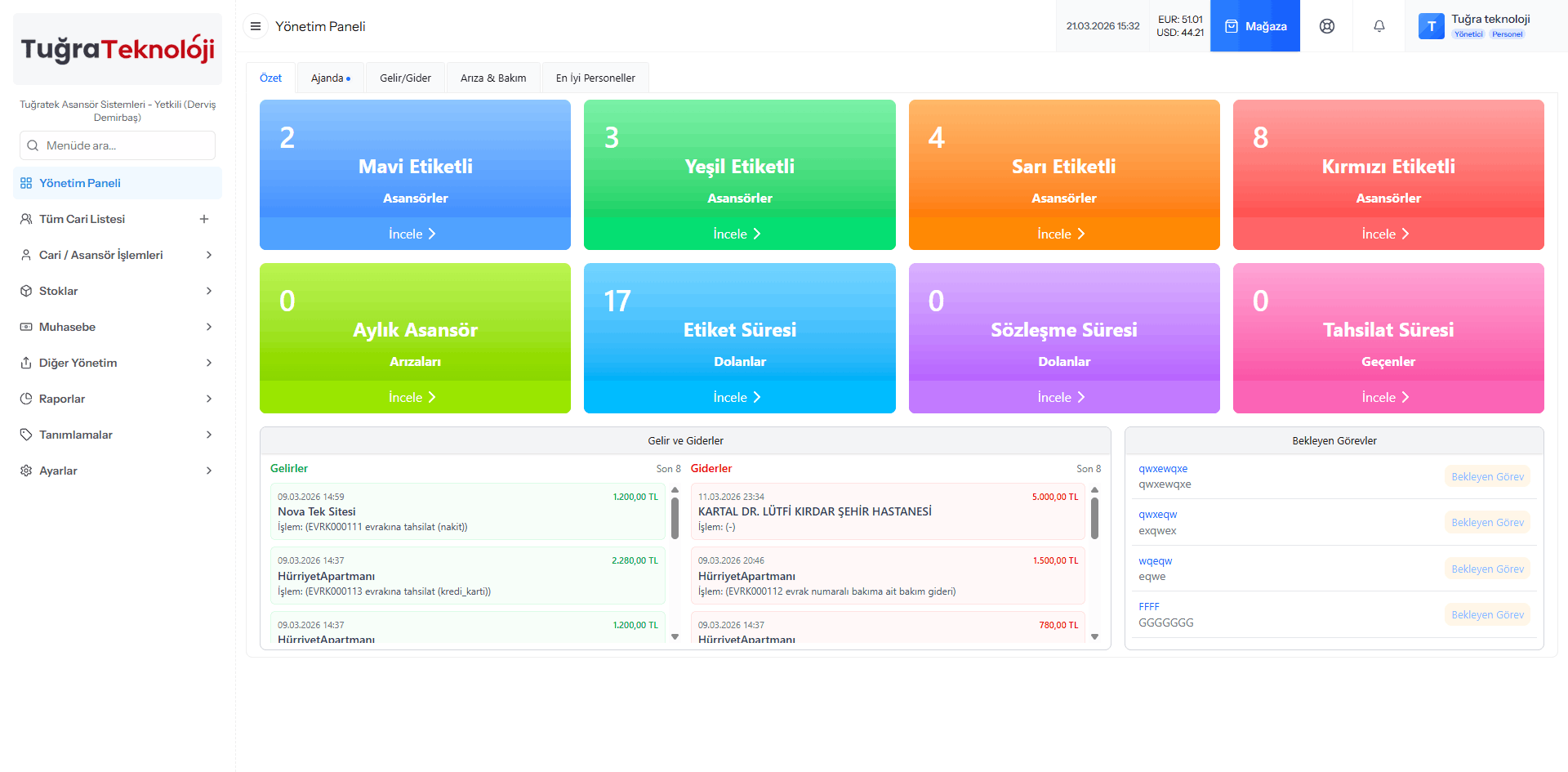Click the Stoklar box icon in sidebar
The image size is (1568, 772).
tap(26, 291)
